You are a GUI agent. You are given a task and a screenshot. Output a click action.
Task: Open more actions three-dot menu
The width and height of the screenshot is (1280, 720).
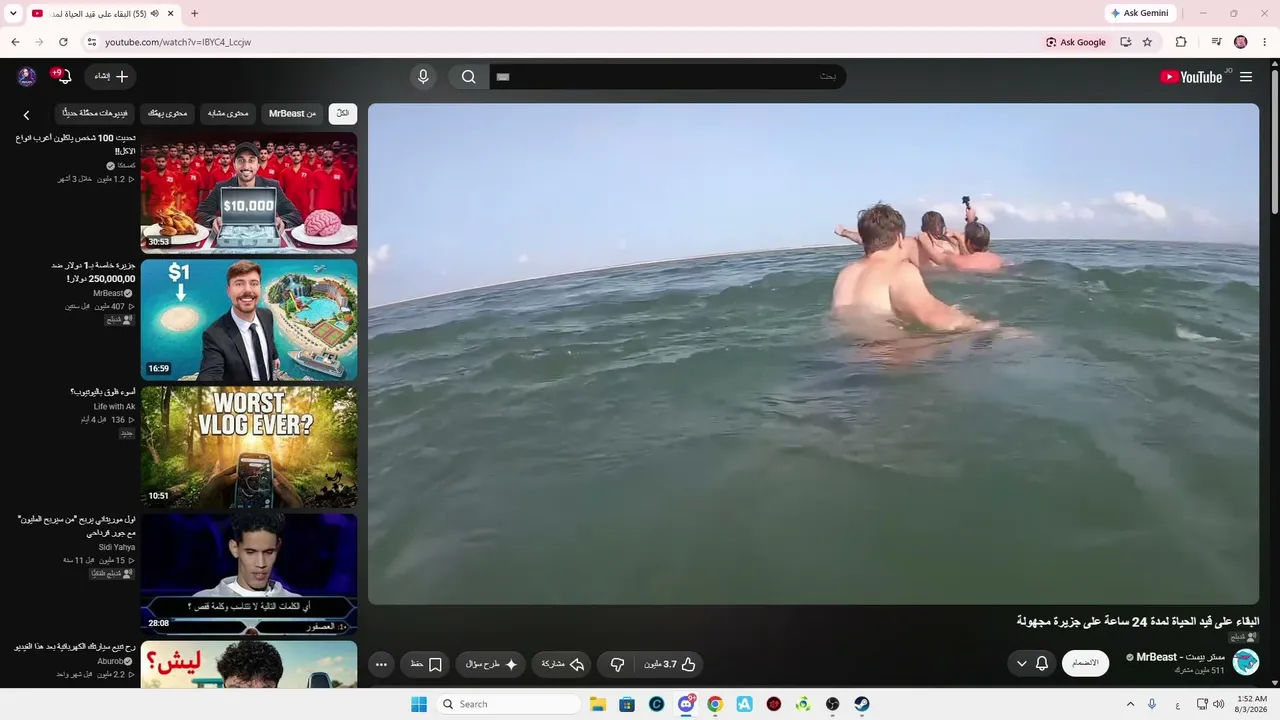coord(381,664)
